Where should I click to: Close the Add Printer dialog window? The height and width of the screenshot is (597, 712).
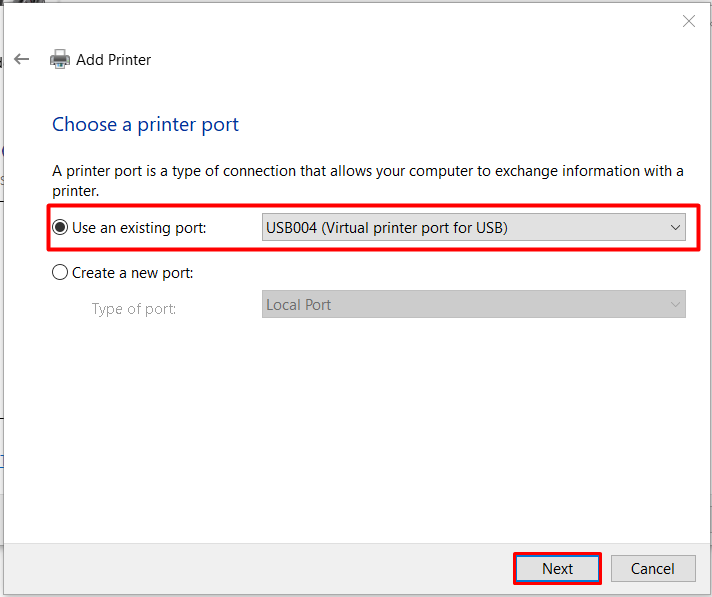click(x=688, y=21)
